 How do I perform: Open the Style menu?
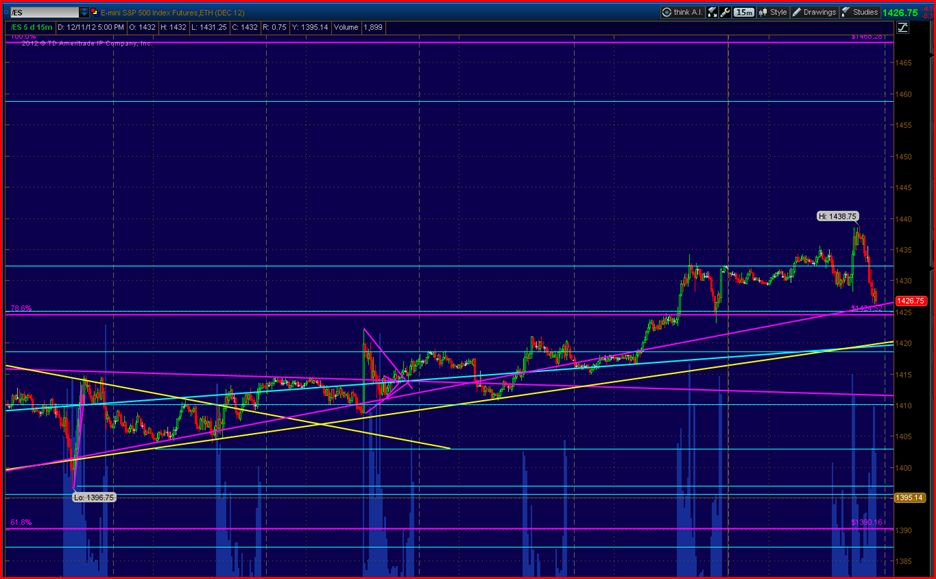coord(772,12)
